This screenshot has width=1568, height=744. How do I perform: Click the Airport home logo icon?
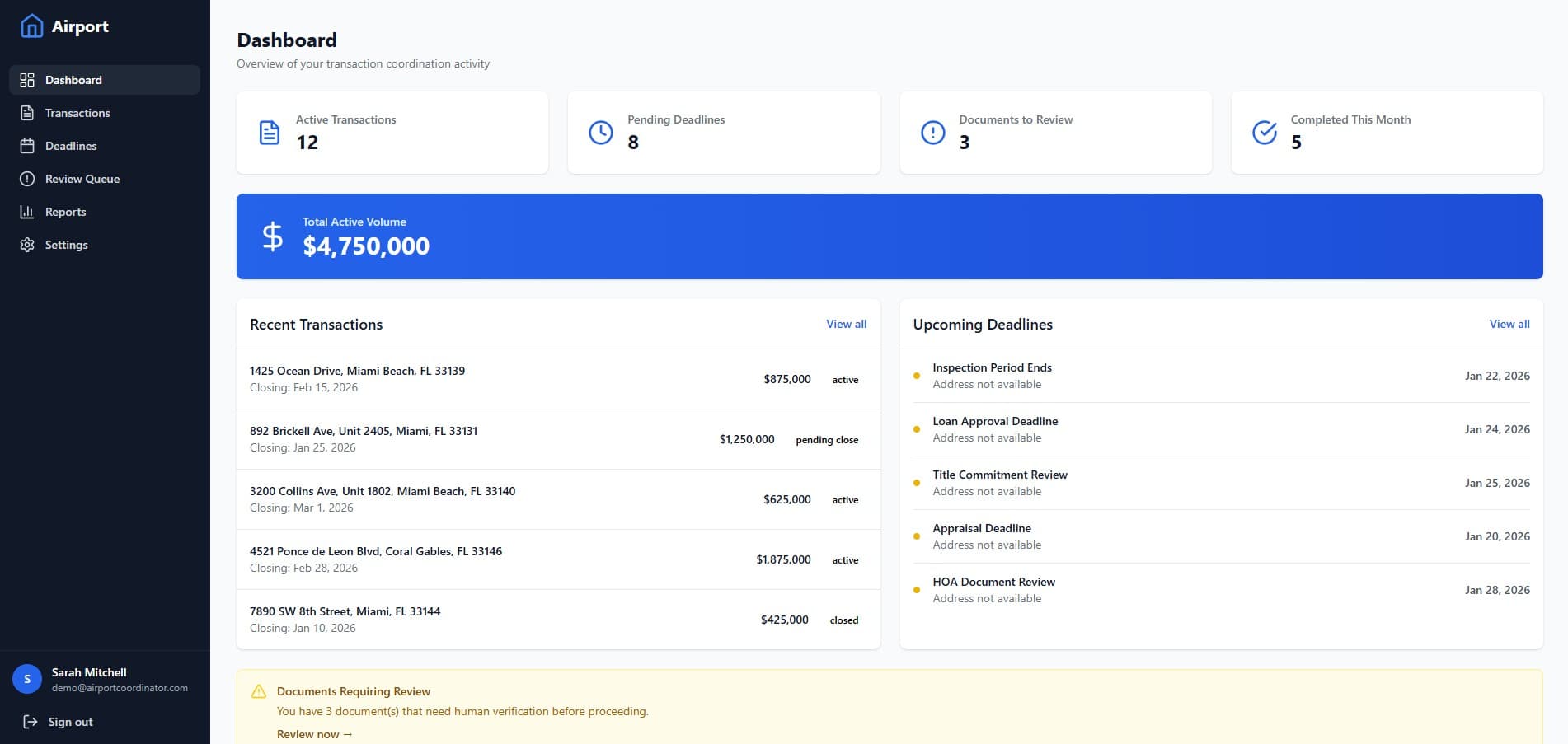pos(31,26)
